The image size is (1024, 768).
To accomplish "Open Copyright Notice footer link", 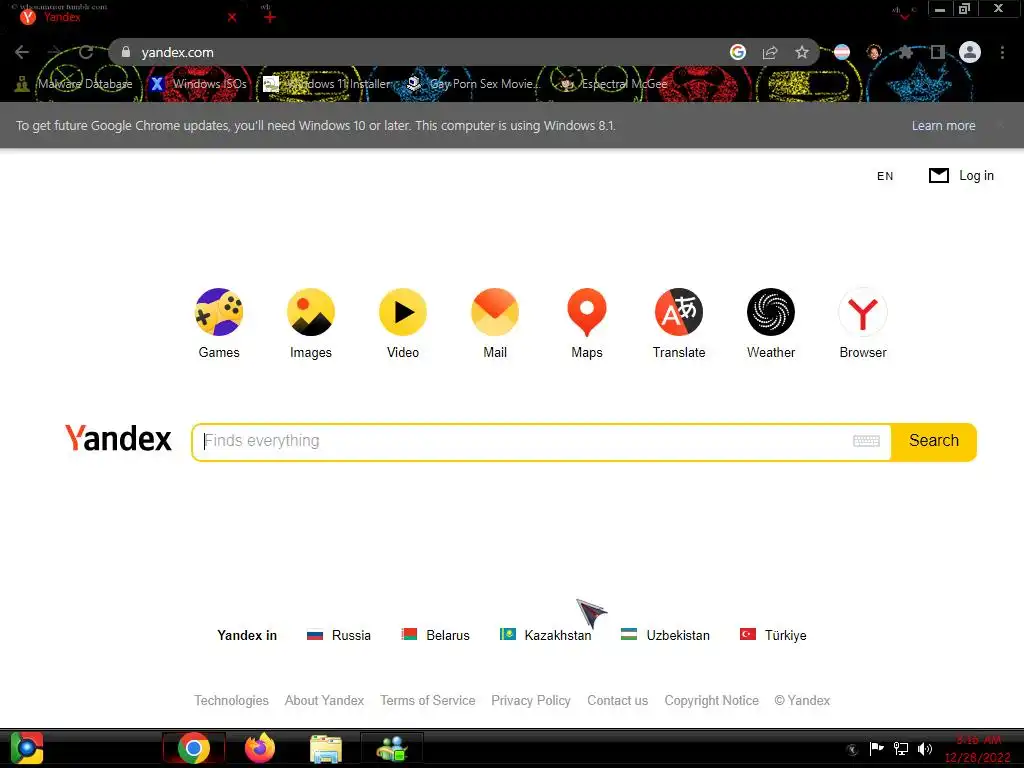I will 712,701.
